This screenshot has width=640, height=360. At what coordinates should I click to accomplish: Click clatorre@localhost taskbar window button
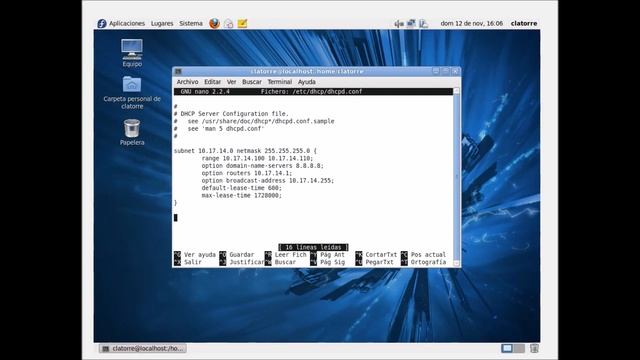click(x=142, y=349)
